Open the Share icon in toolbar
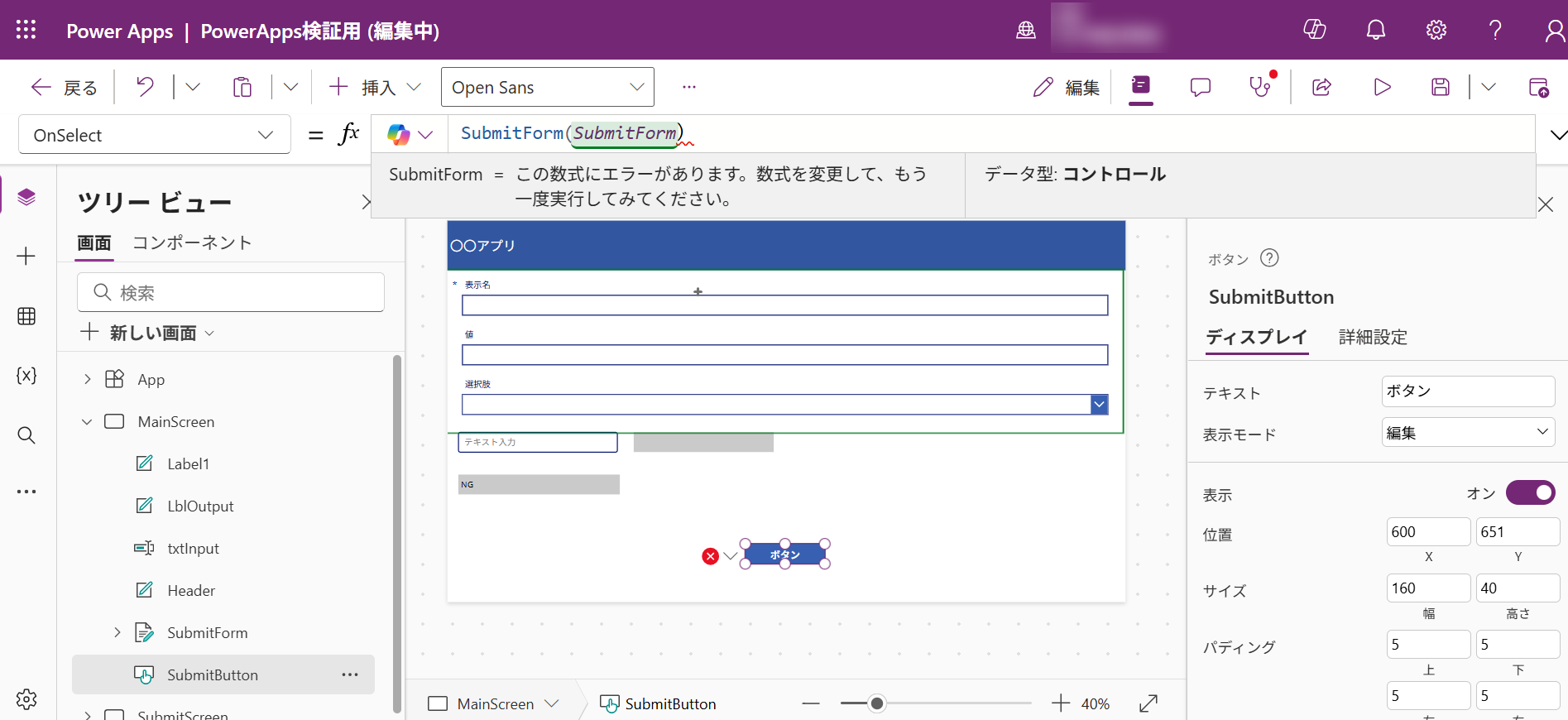 coord(1321,87)
